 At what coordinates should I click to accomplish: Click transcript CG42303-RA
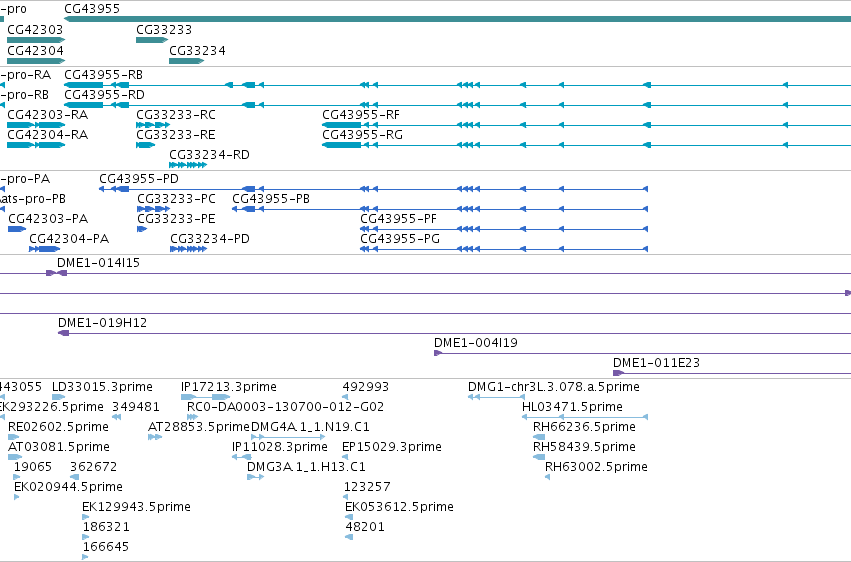pyautogui.click(x=36, y=125)
